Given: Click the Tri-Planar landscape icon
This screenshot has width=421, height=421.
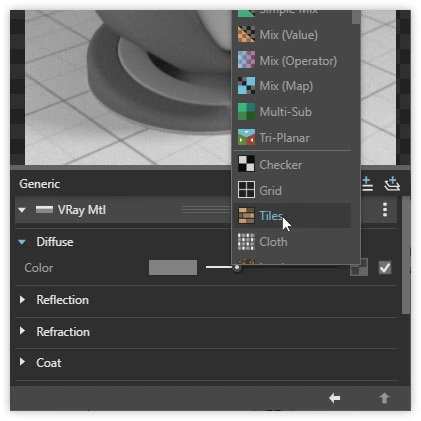Looking at the screenshot, I should pos(246,137).
